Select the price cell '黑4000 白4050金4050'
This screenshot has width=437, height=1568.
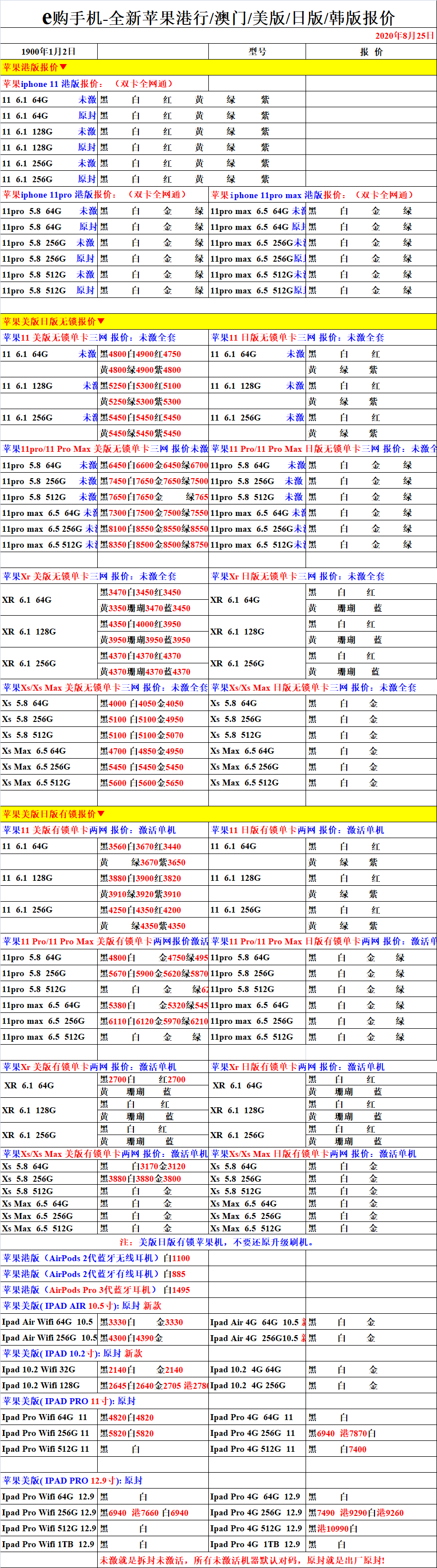click(x=153, y=703)
